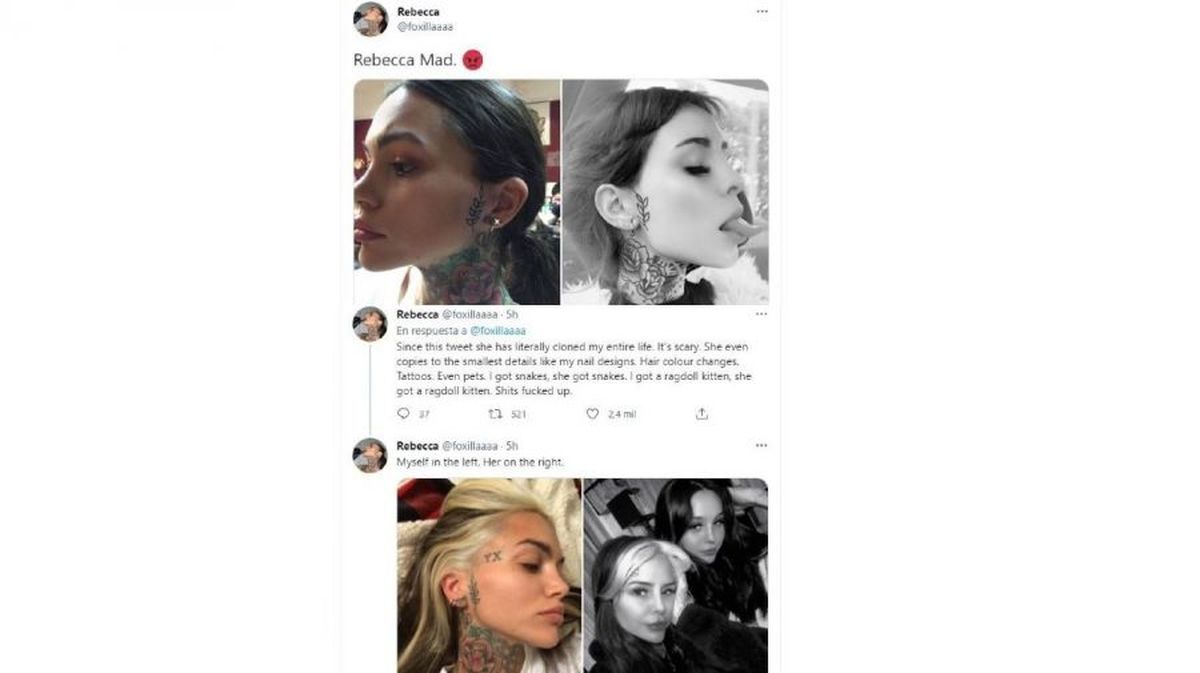Viewport: 1200px width, 673px height.
Task: Open more options on the 'Since this tweet' reply
Action: click(x=762, y=314)
